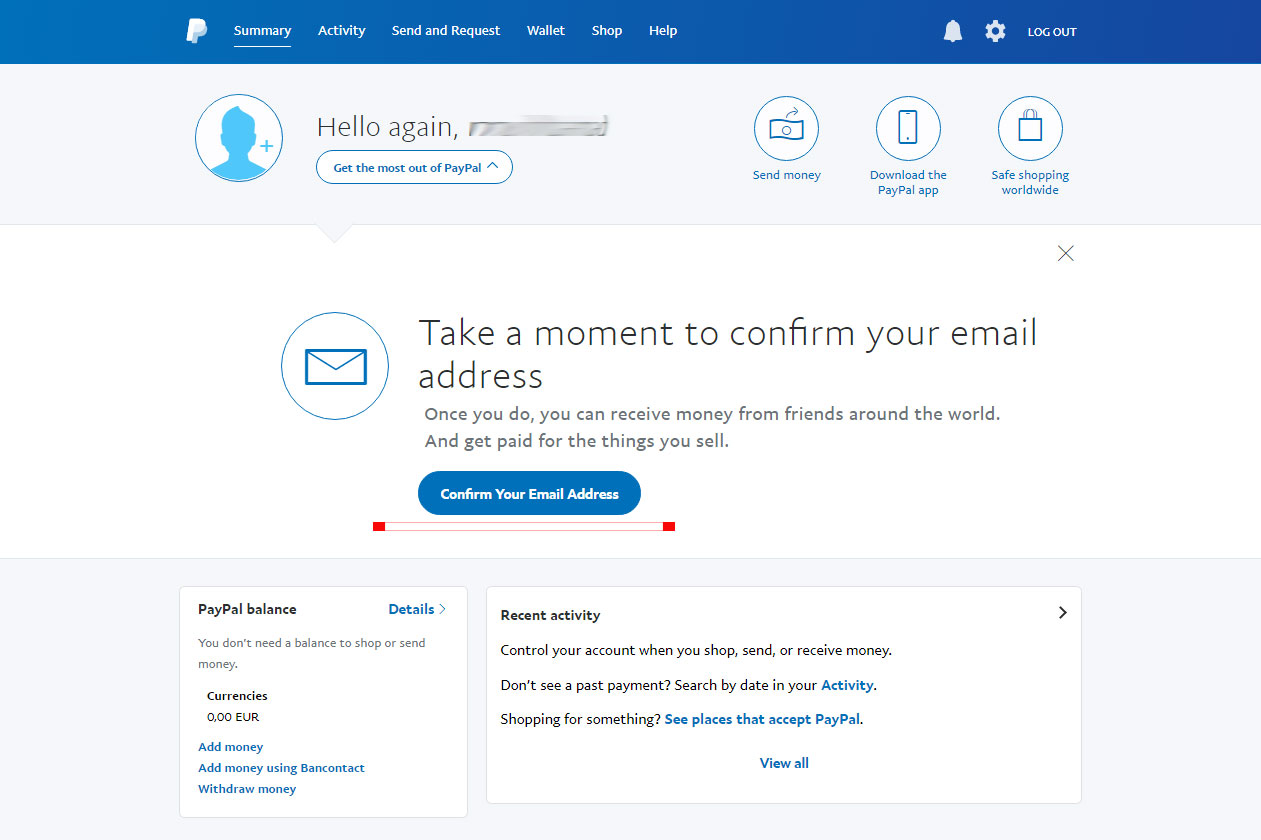Add a profile photo via the avatar icon
Viewport: 1261px width, 840px height.
point(238,137)
